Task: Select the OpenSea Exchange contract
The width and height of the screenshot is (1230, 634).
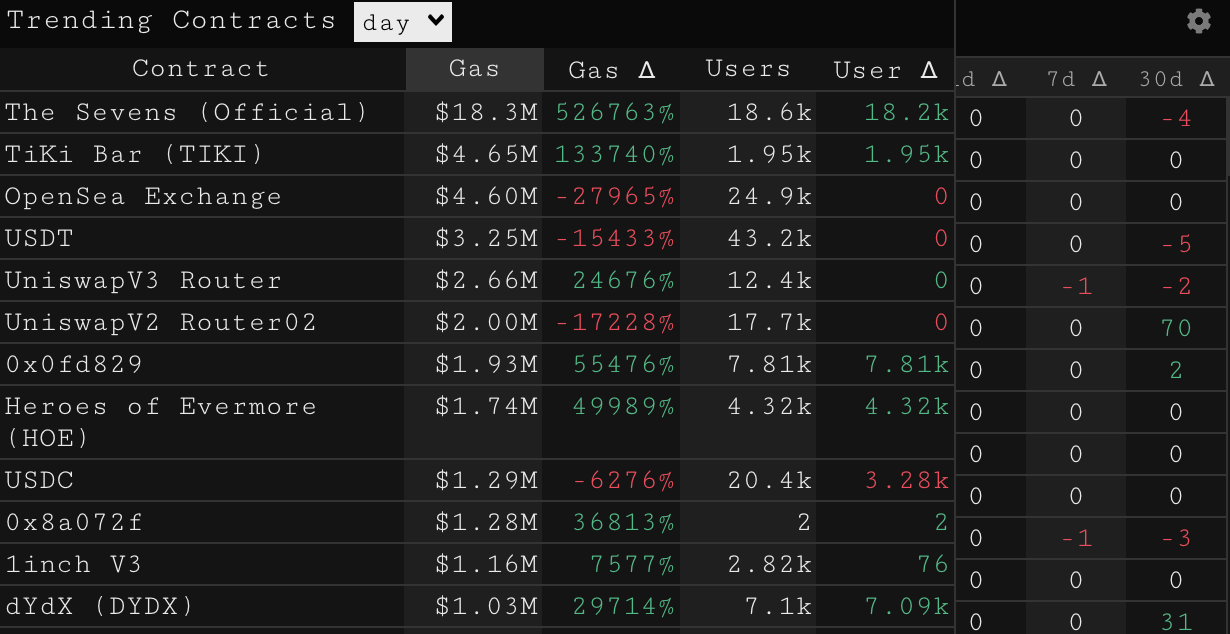Action: pyautogui.click(x=143, y=196)
